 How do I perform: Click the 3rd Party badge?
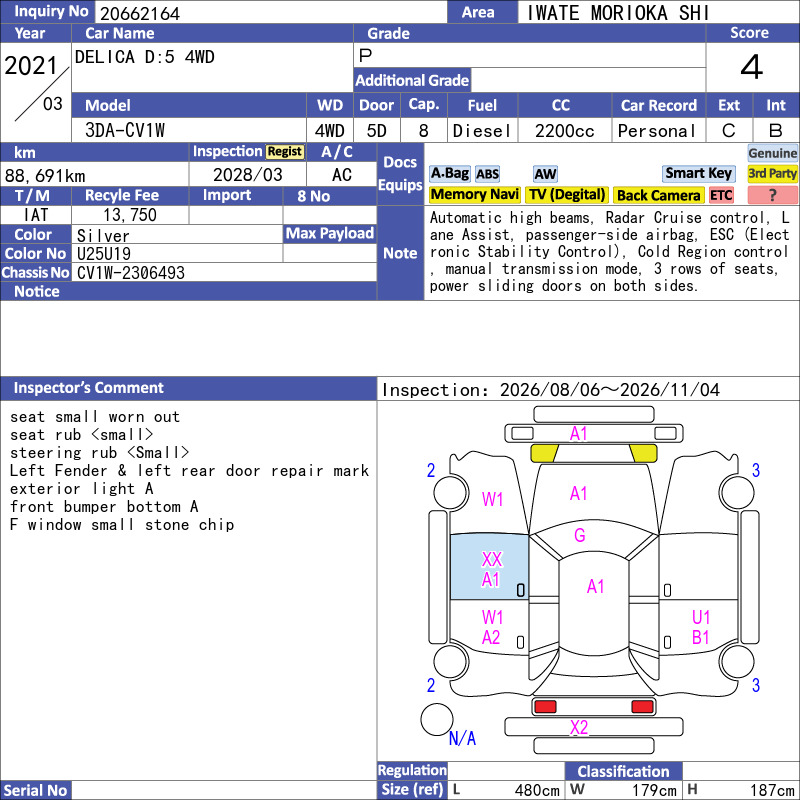click(772, 173)
